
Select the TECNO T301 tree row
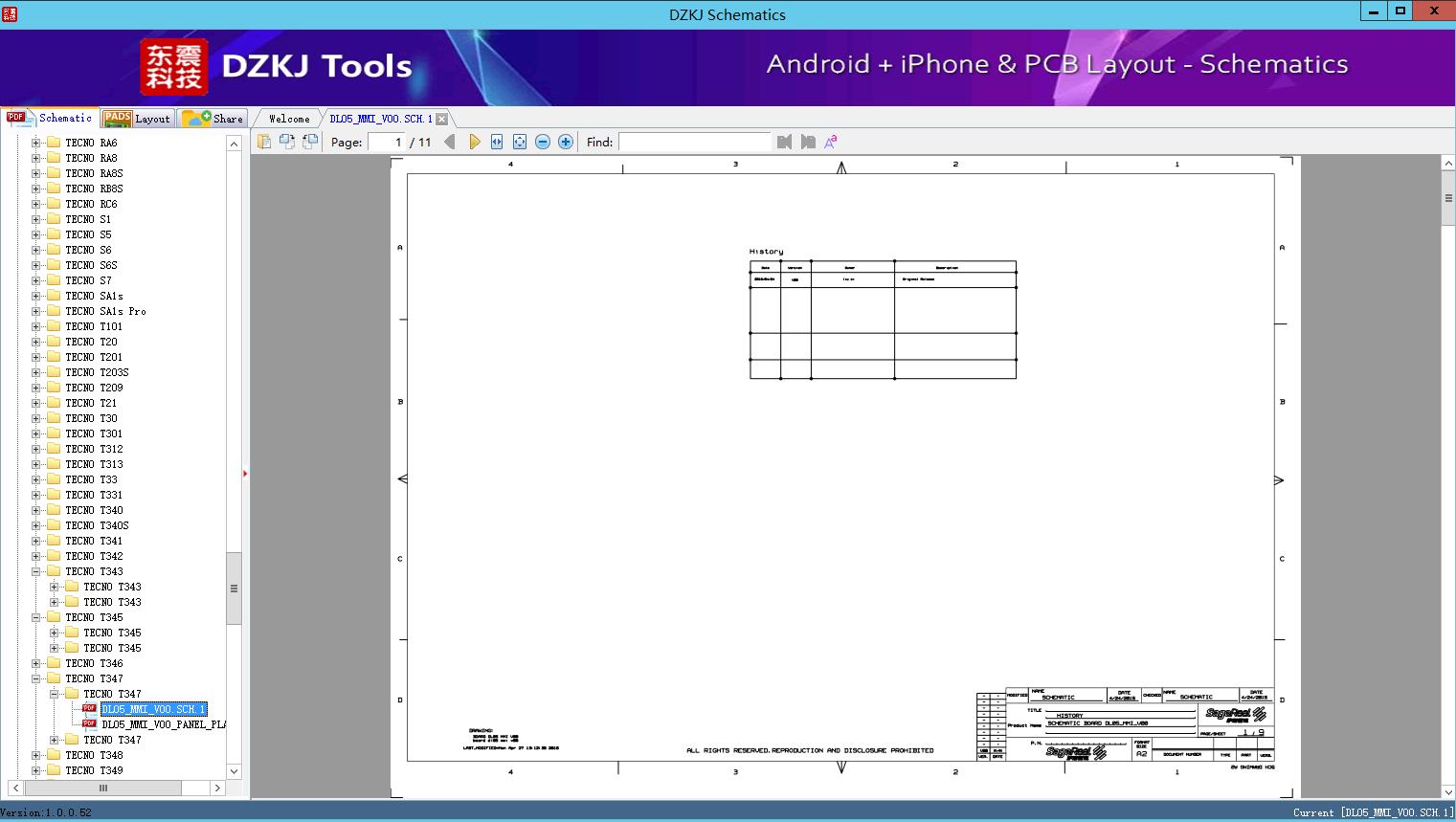pyautogui.click(x=94, y=433)
